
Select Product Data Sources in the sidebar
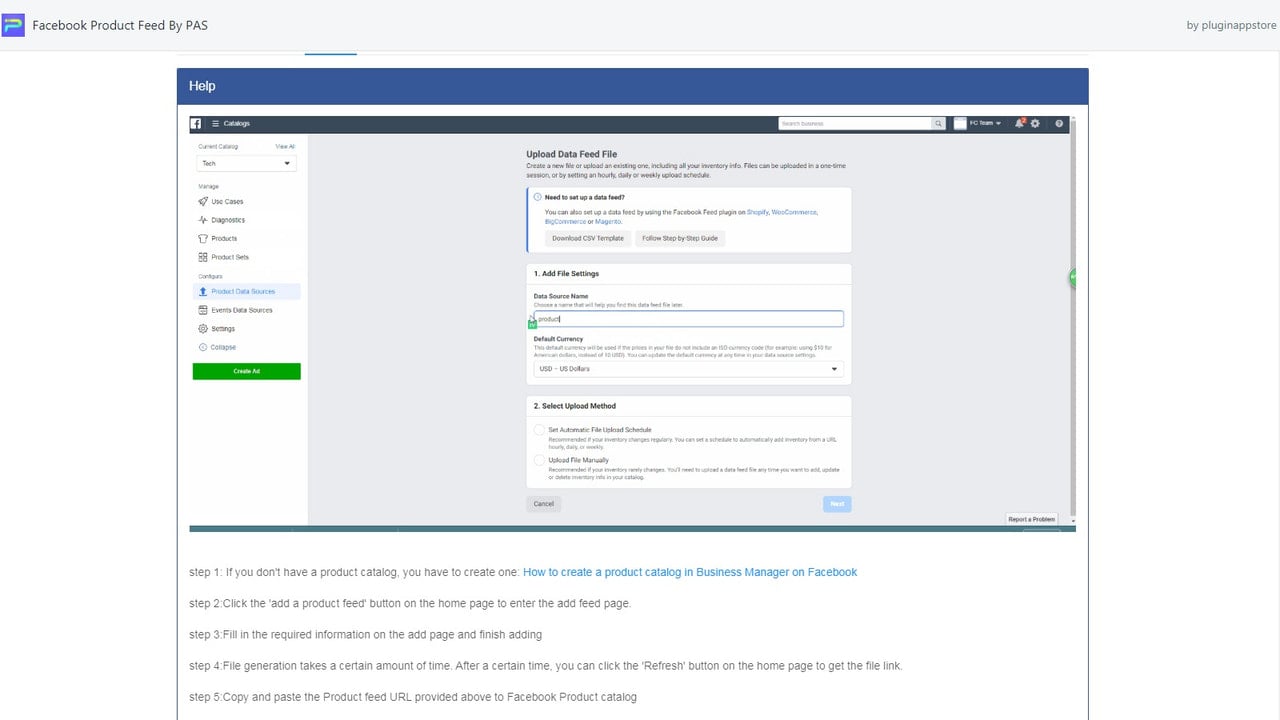[x=246, y=292]
